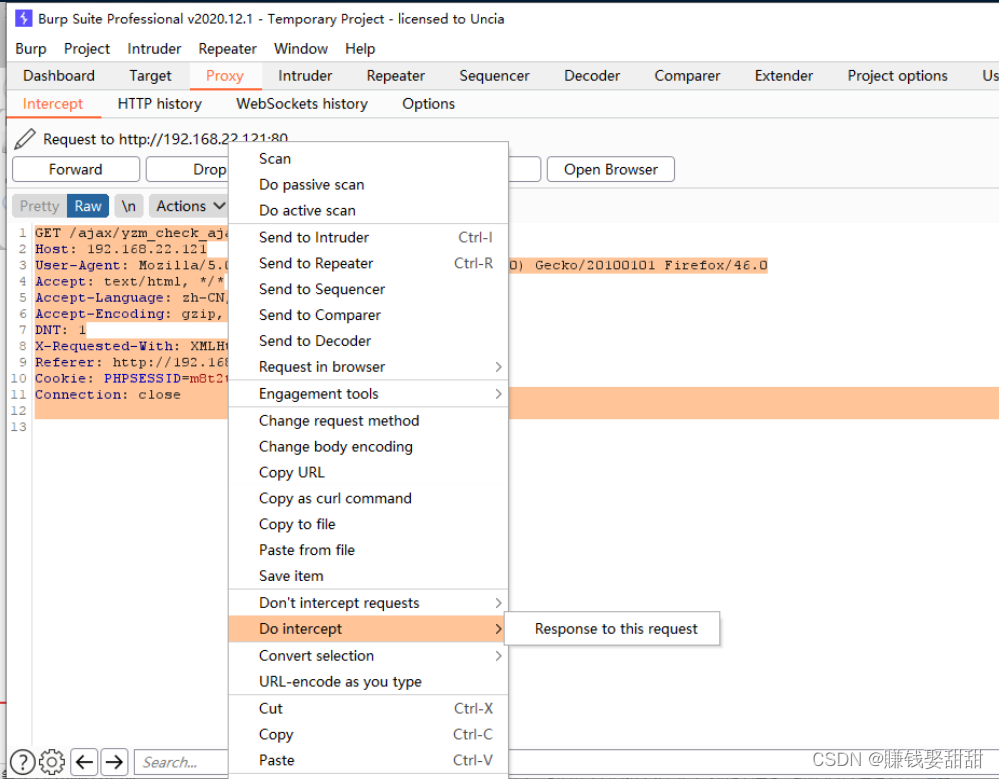
Task: Select Send to Repeater menu entry
Action: [x=368, y=263]
